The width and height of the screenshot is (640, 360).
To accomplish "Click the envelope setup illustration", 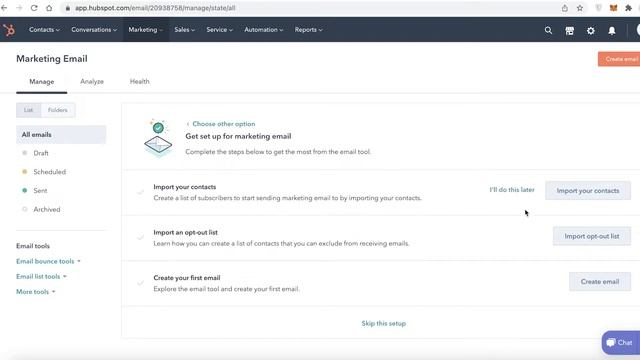I will coord(158,138).
